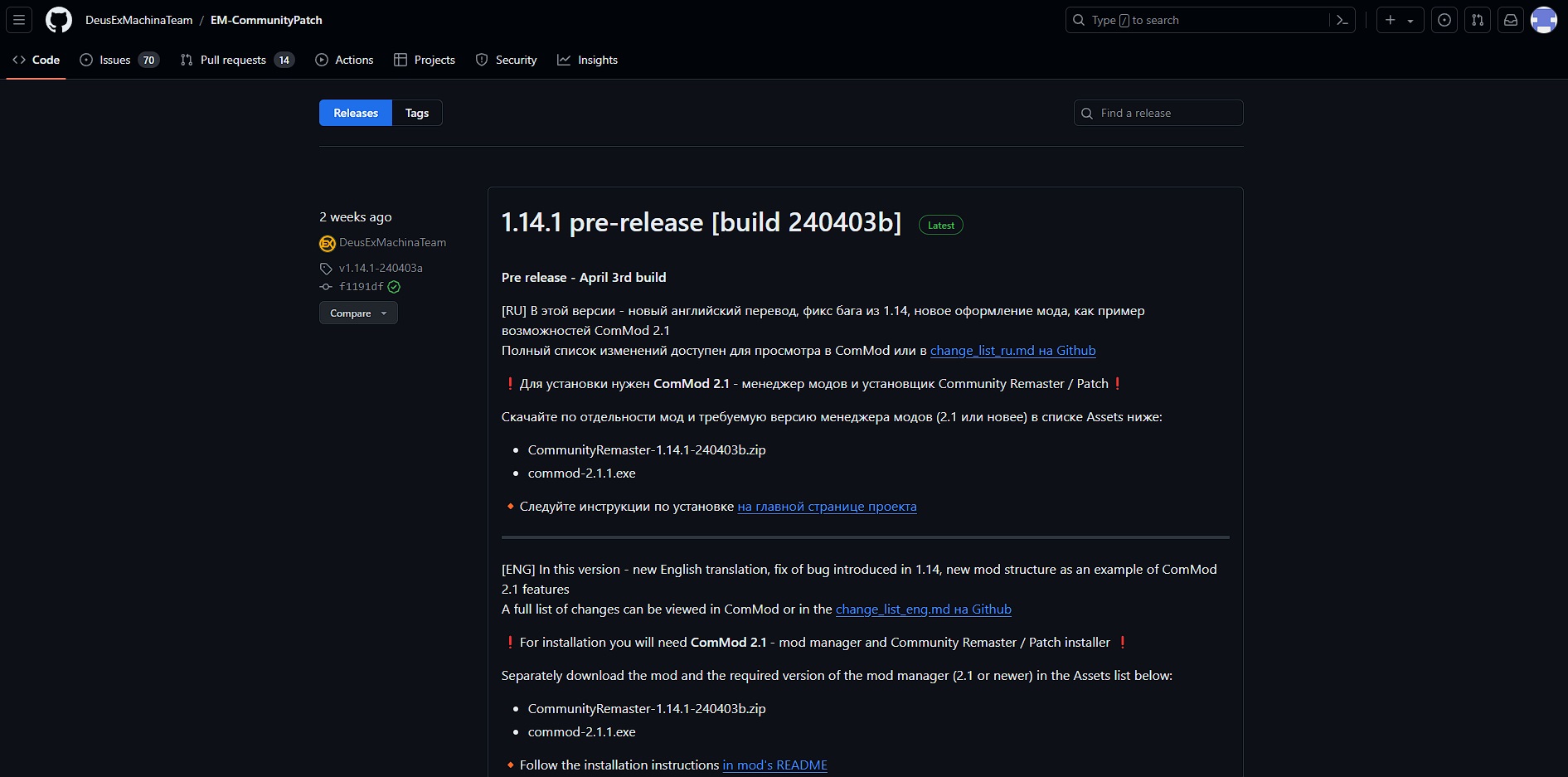Click the tag icon beside v1.14.1-240403a
1568x777 pixels.
[326, 269]
